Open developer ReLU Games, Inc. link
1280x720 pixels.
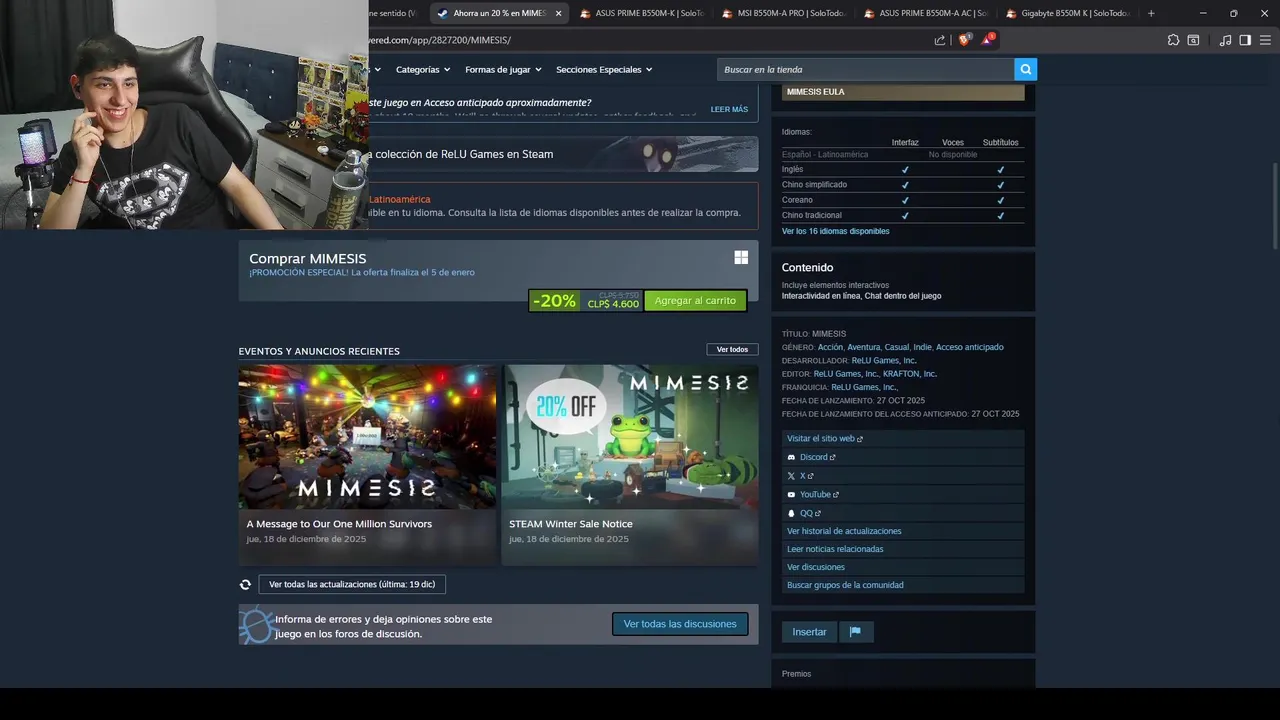tap(884, 360)
